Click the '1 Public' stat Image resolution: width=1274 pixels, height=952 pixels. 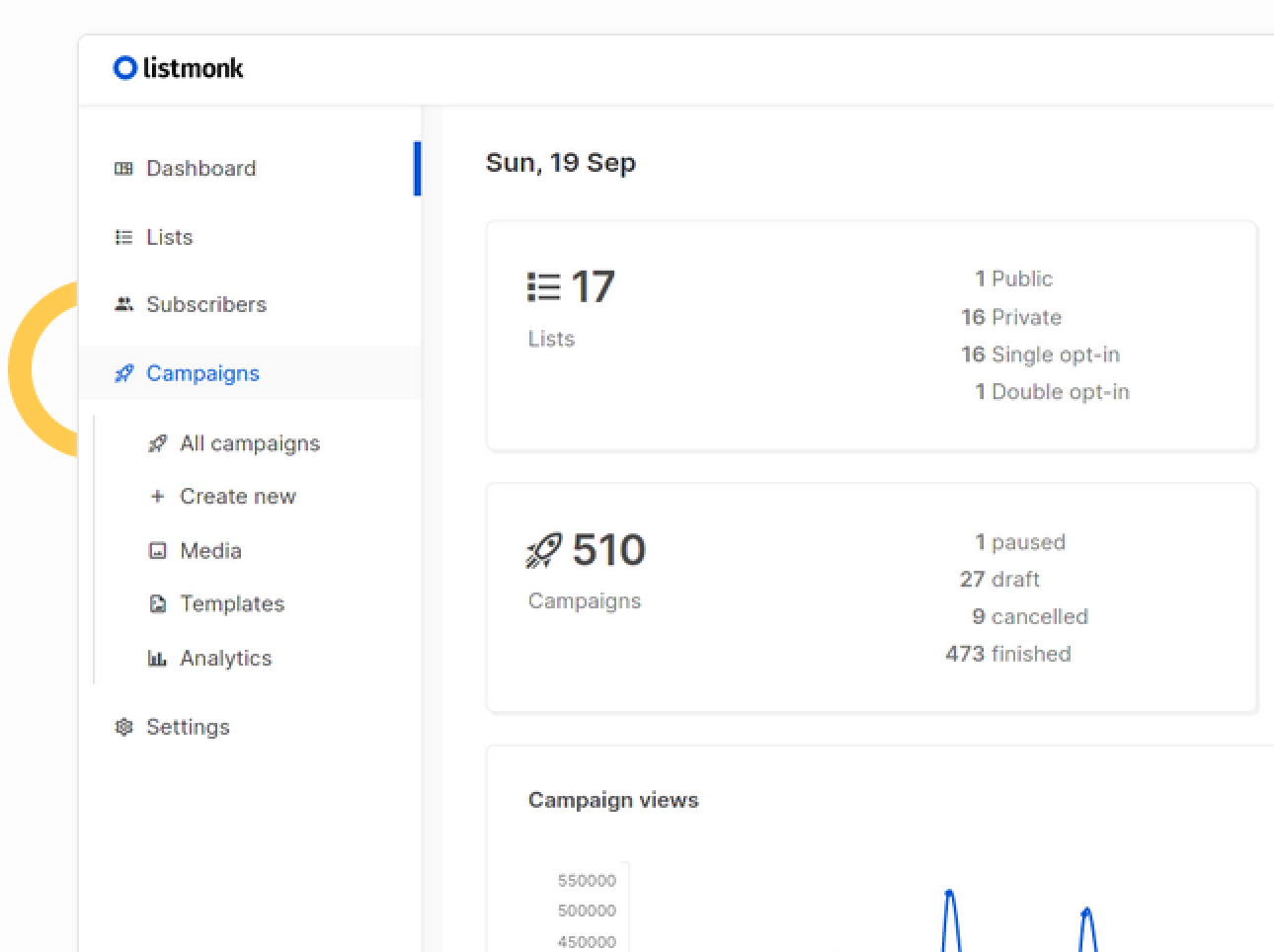1013,278
